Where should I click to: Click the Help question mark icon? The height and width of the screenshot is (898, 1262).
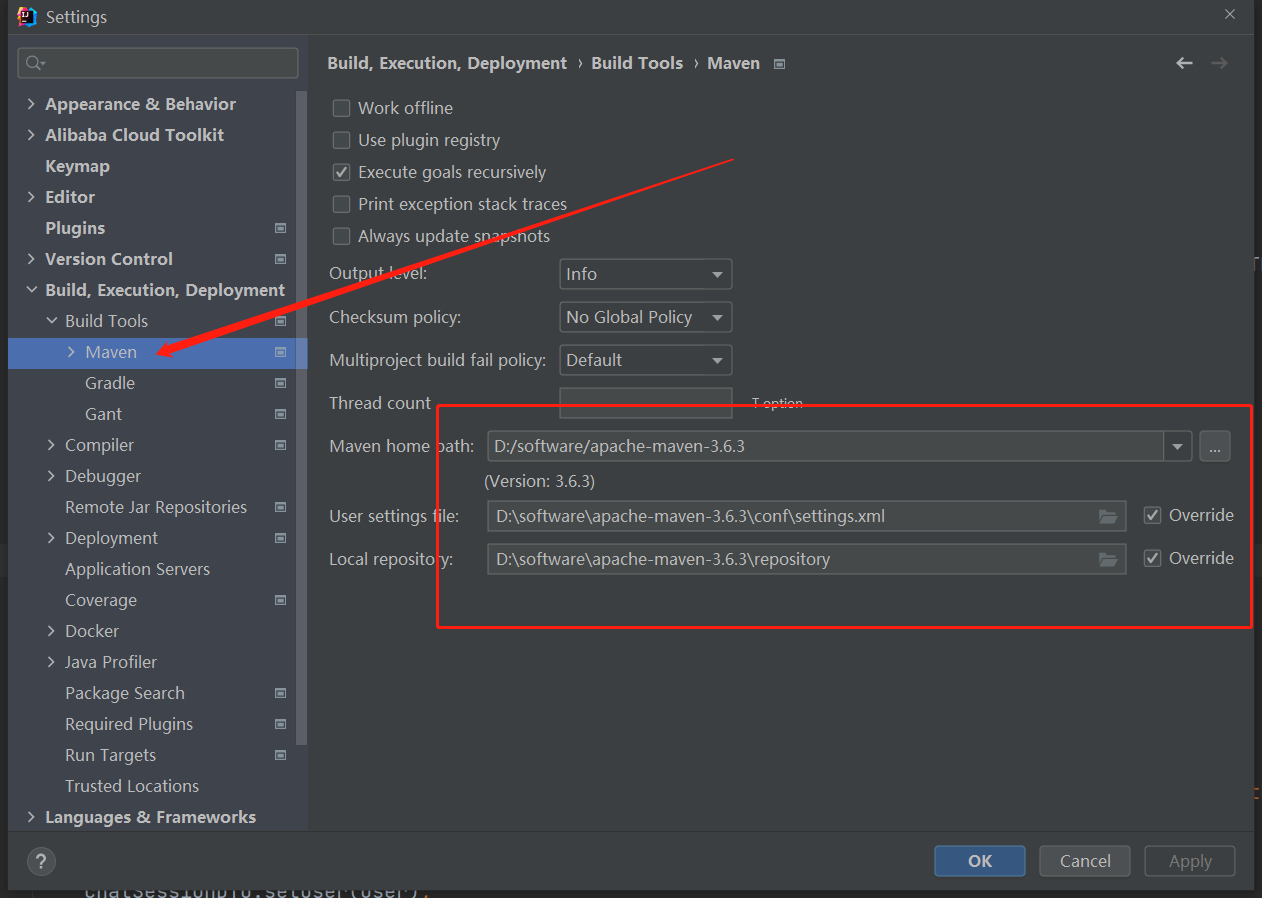(x=41, y=861)
